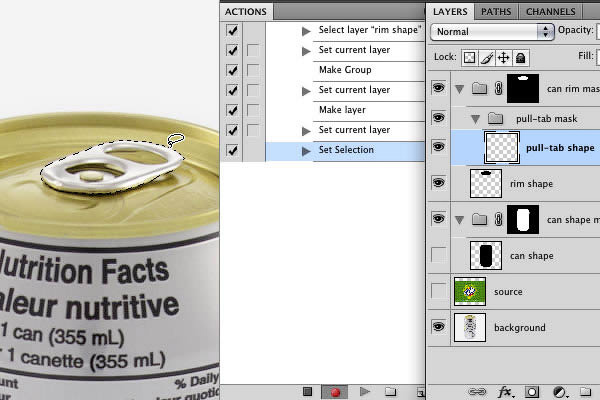Click the rim shape layer thumbnail
This screenshot has width=600, height=400.
click(486, 184)
